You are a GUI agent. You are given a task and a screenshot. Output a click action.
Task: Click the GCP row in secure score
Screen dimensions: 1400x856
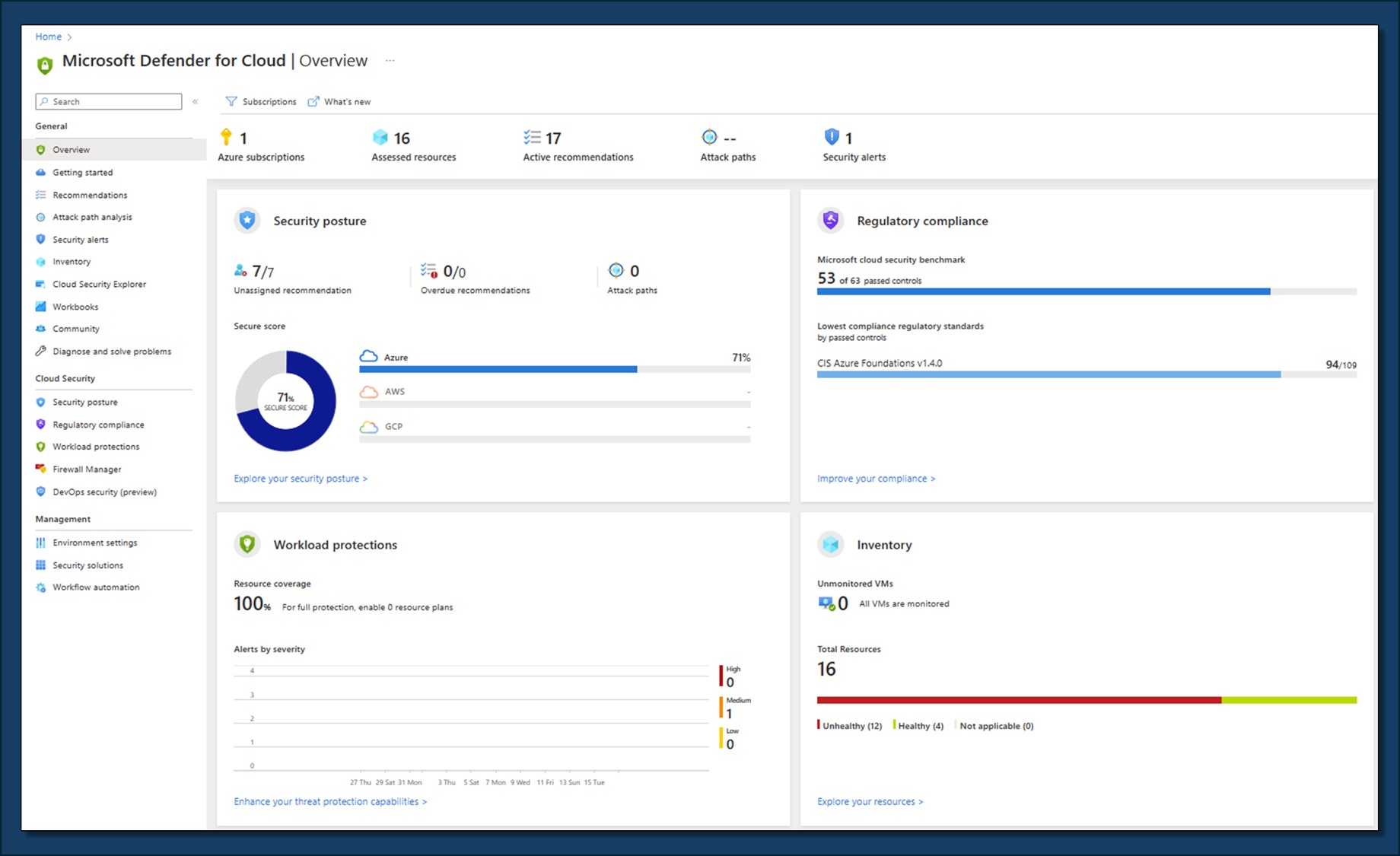555,431
